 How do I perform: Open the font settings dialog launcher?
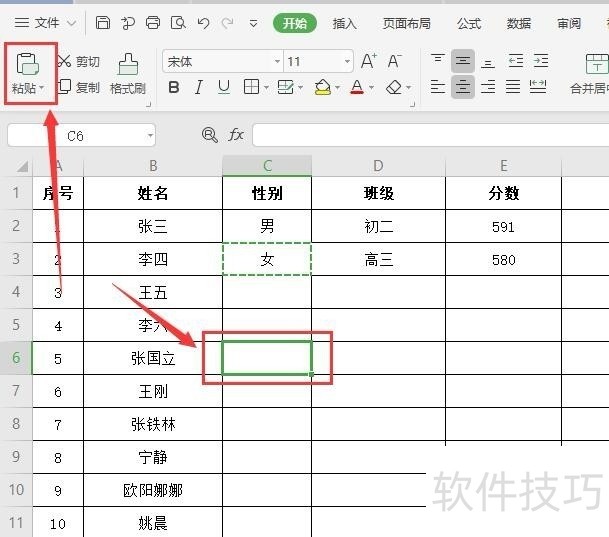(x=412, y=104)
